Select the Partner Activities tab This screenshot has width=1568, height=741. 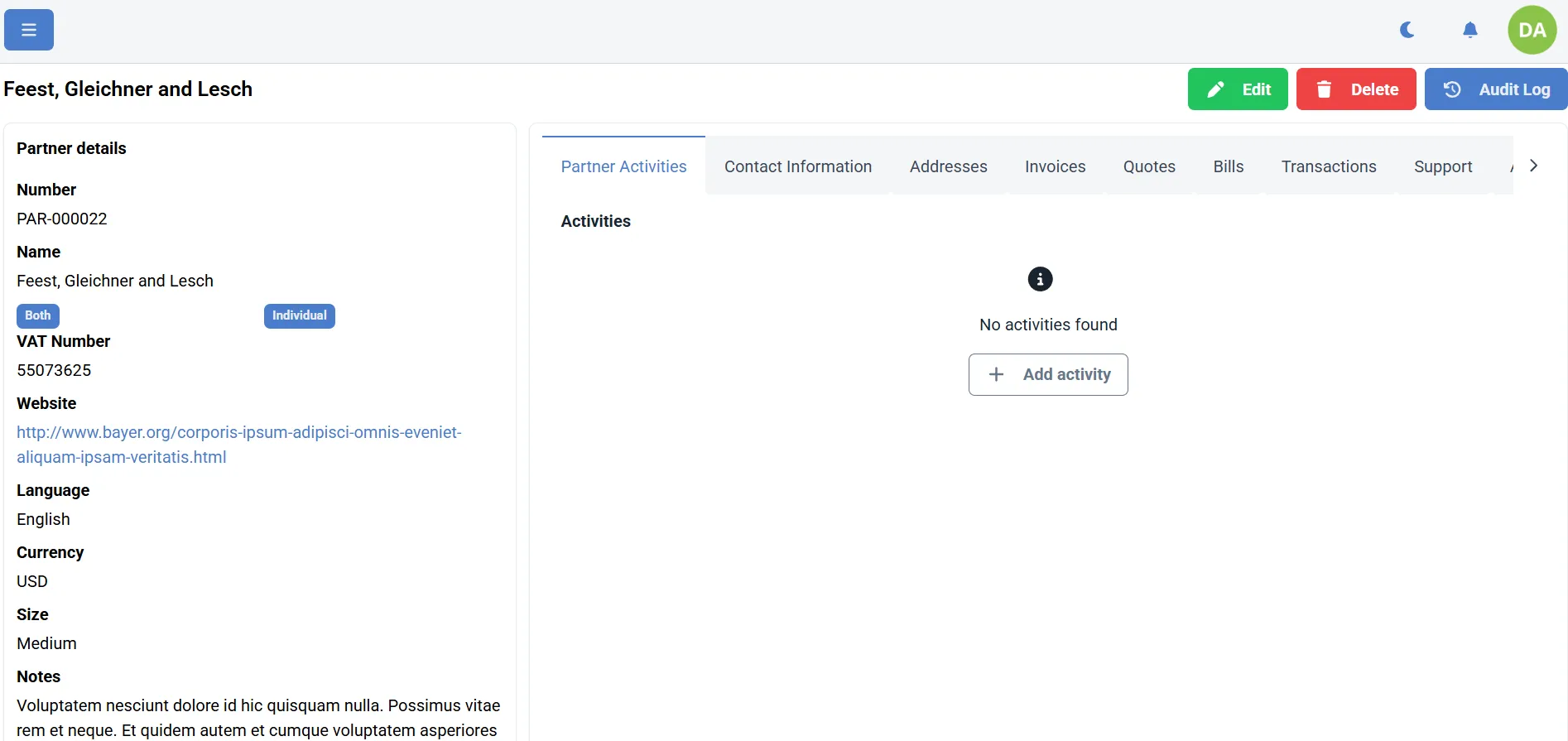click(623, 166)
